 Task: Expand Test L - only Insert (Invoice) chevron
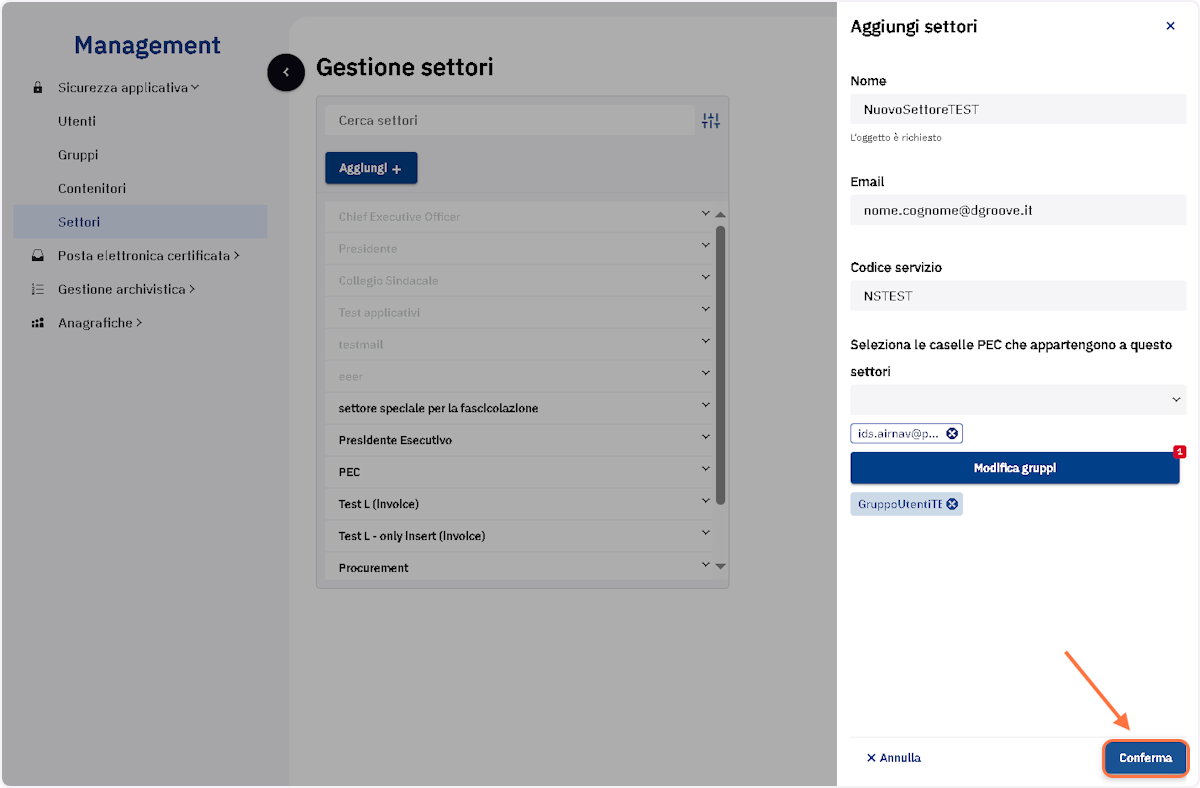click(705, 533)
